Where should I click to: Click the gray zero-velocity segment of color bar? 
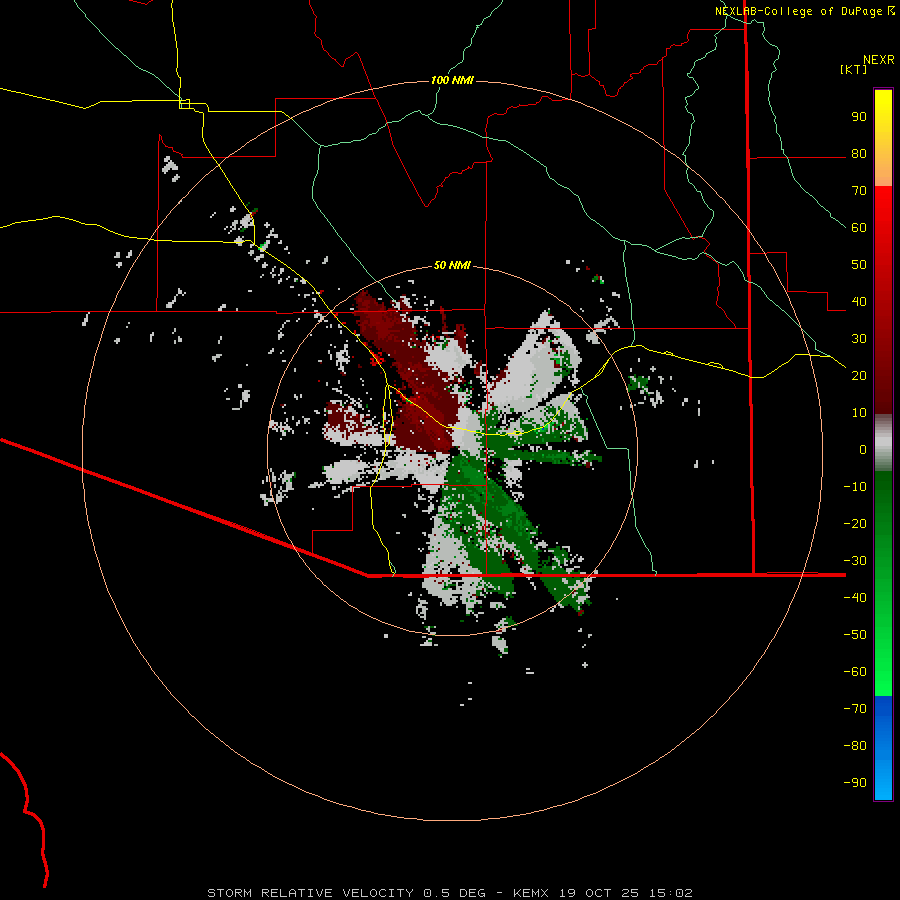[883, 443]
